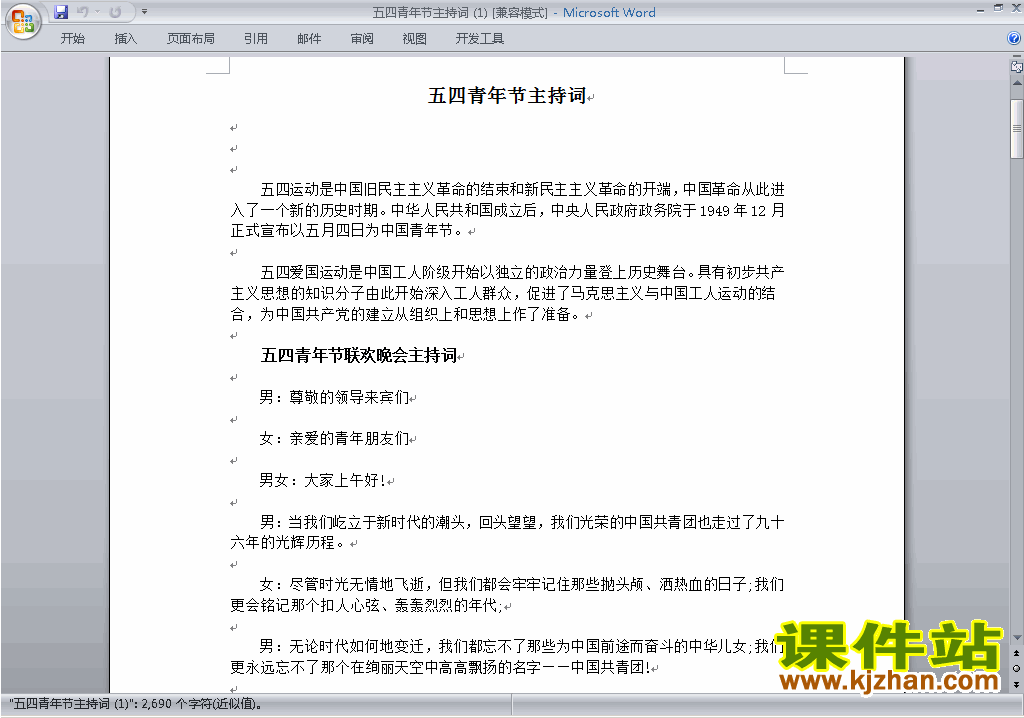Redo the last action
Viewport: 1024px width, 718px height.
pyautogui.click(x=116, y=12)
